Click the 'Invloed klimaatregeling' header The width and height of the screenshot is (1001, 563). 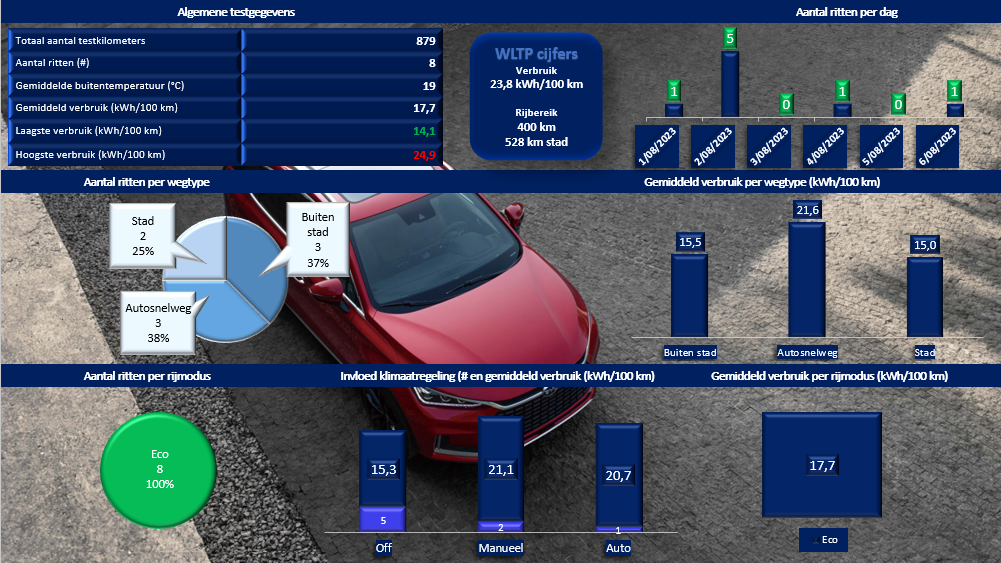(497, 376)
